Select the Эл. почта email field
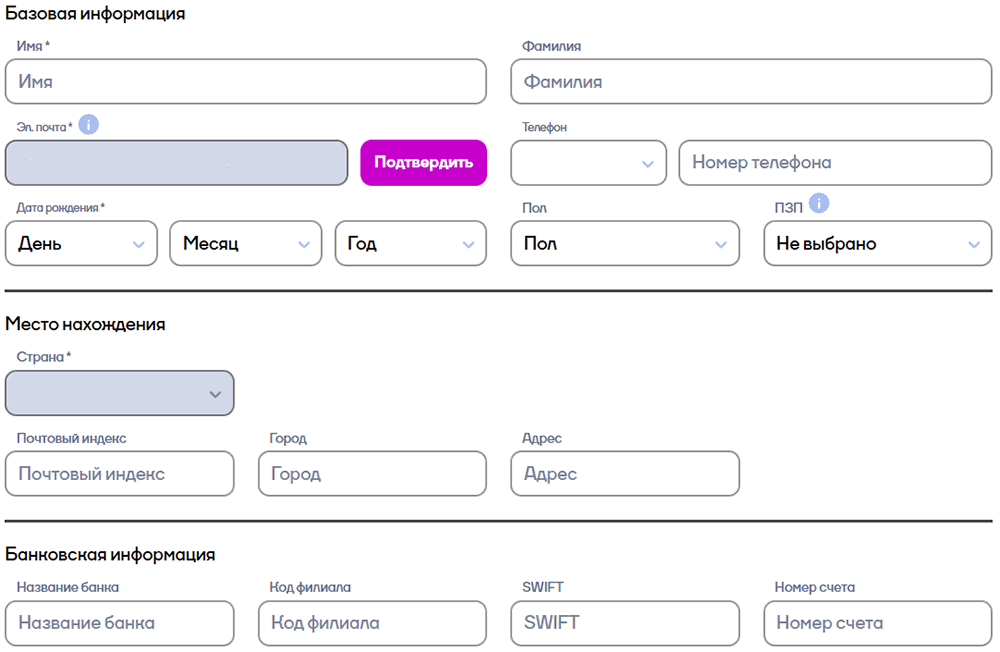The image size is (1000, 652). pos(176,163)
